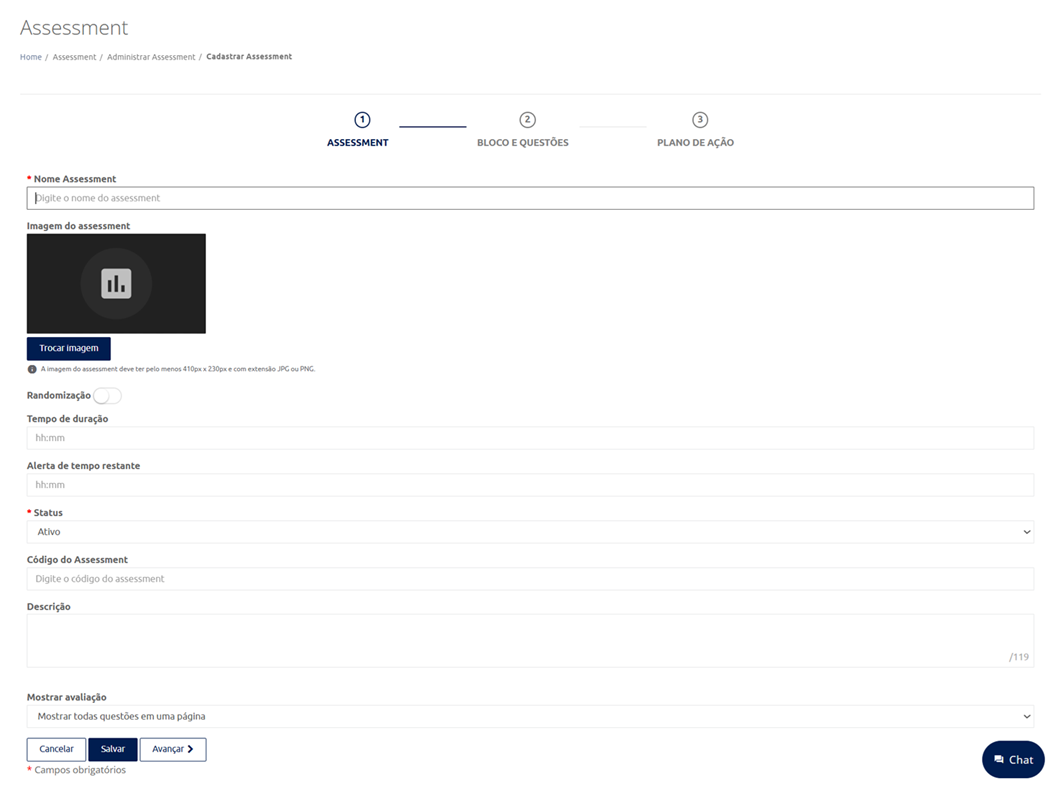Viewport: 1061px width, 795px height.
Task: Follow the Home breadcrumb link
Action: [30, 57]
